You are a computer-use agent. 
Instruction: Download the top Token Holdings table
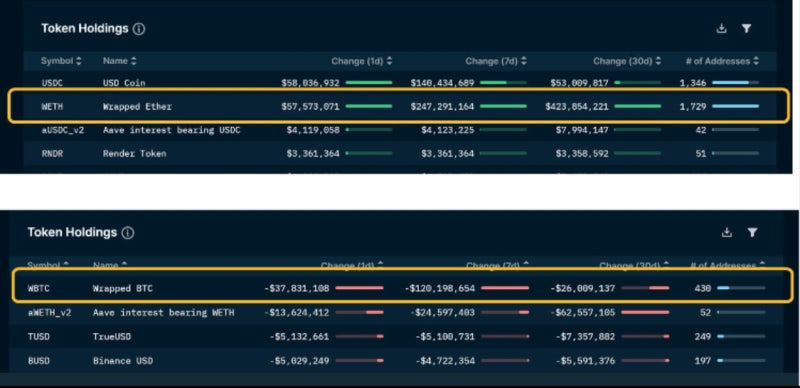[721, 29]
